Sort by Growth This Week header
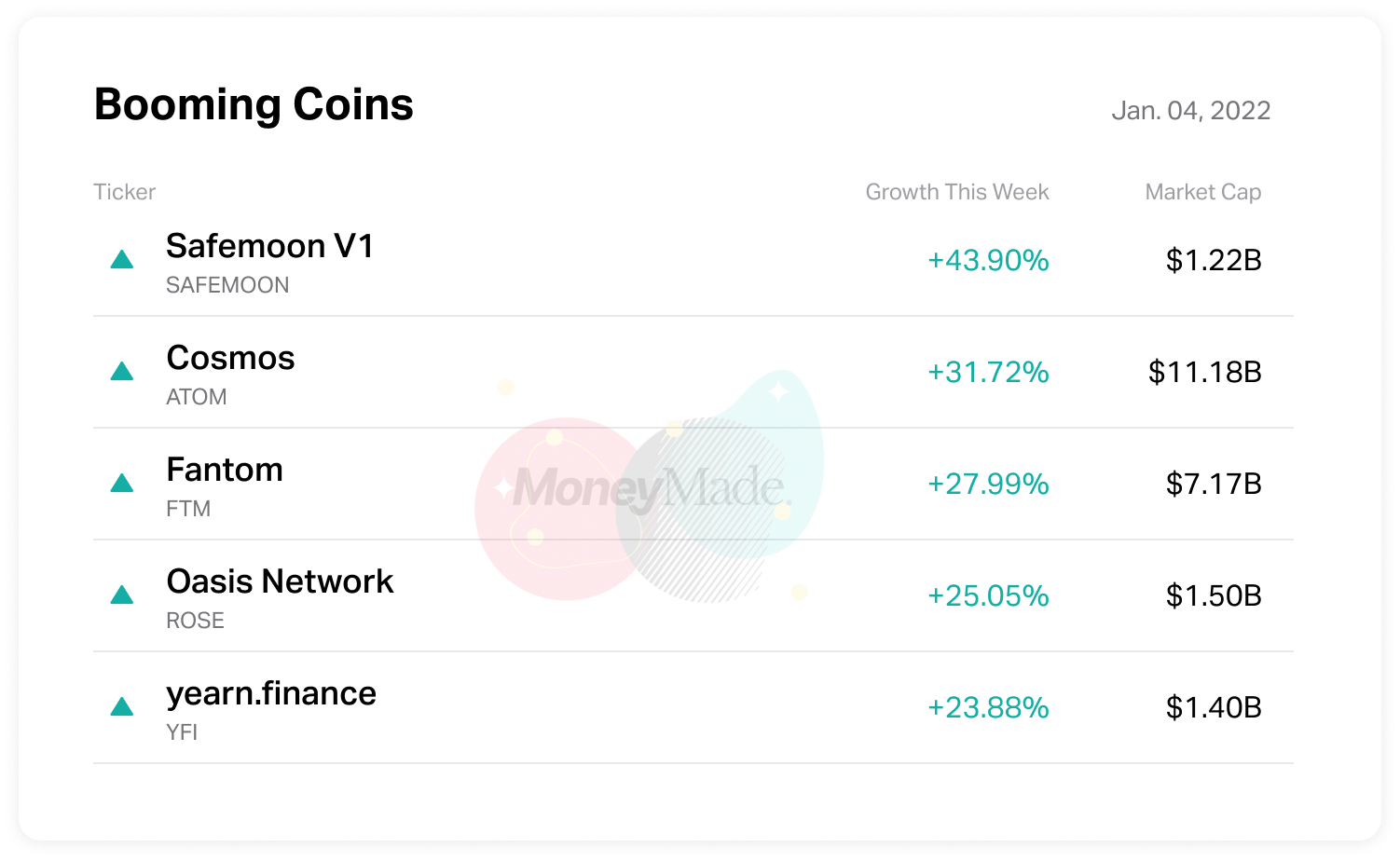1400x861 pixels. tap(956, 192)
